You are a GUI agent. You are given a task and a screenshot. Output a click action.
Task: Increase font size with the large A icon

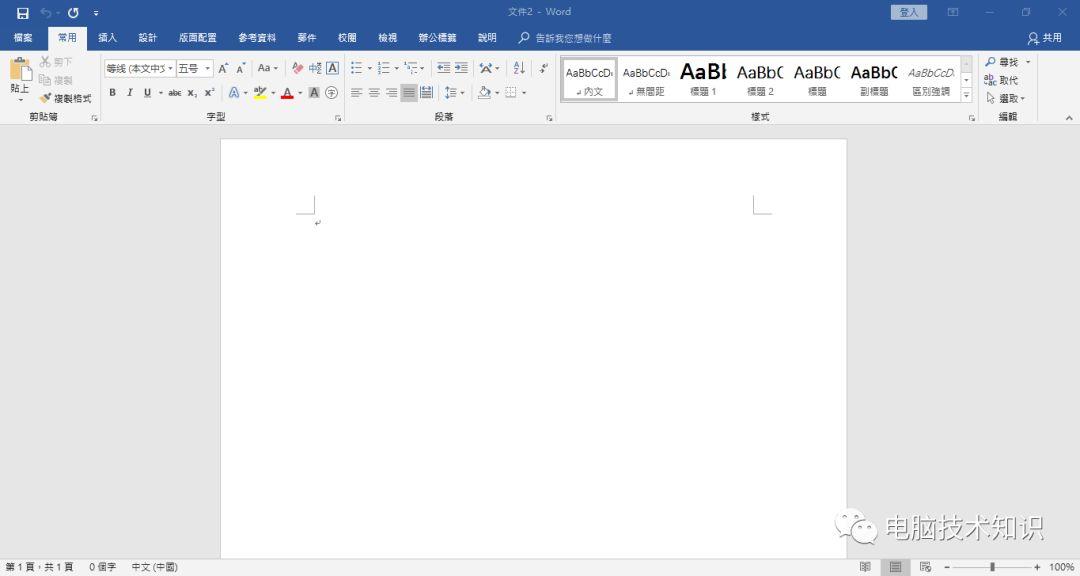point(222,68)
